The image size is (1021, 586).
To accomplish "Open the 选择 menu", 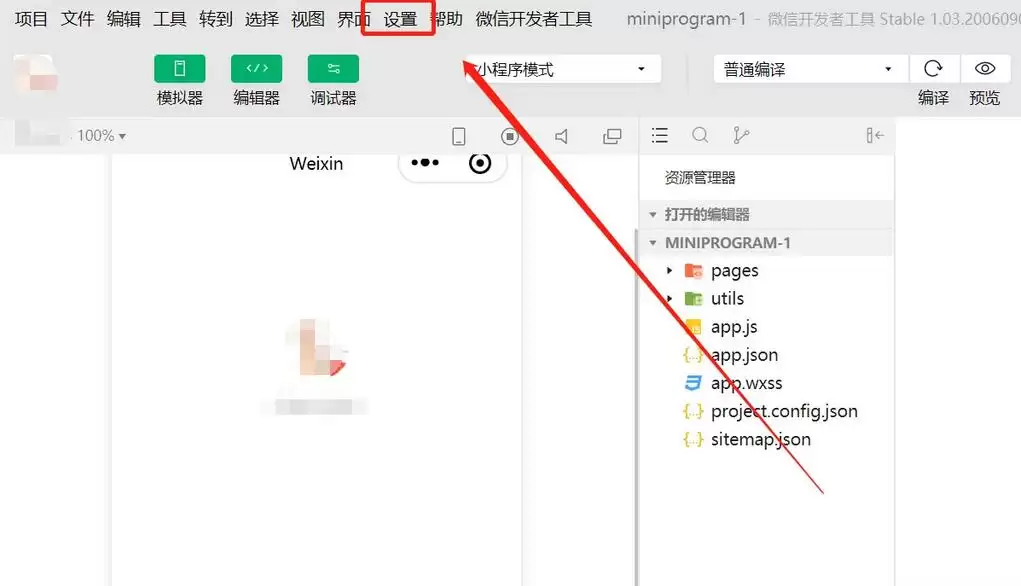I will pos(262,19).
